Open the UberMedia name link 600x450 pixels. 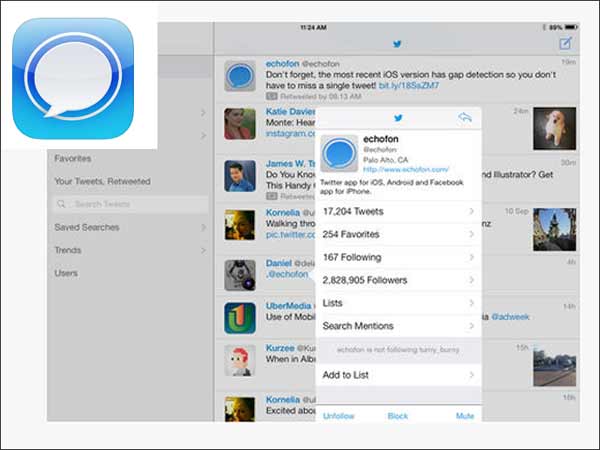[x=289, y=306]
